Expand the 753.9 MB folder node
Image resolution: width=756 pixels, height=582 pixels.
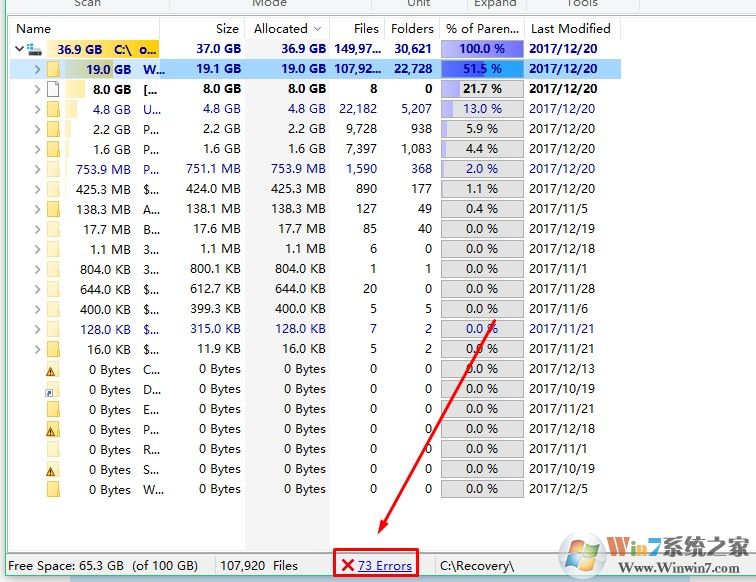pos(37,169)
